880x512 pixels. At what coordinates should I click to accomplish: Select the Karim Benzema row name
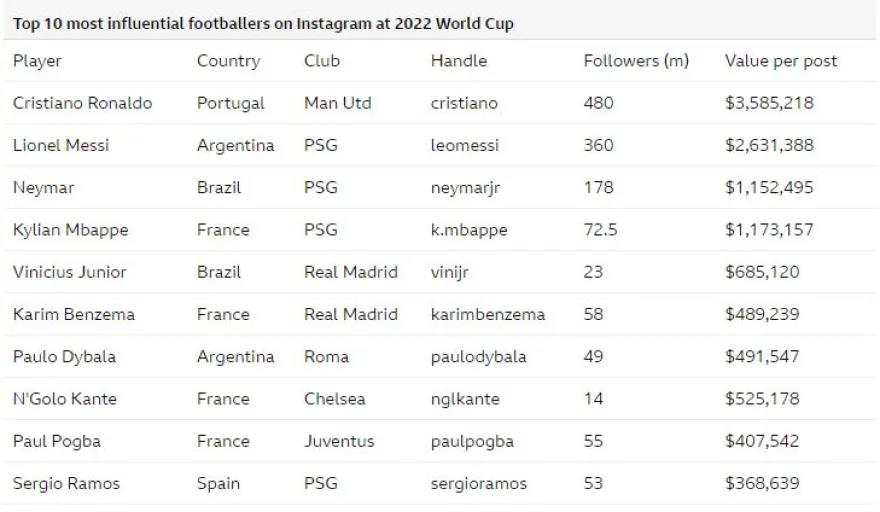point(73,314)
